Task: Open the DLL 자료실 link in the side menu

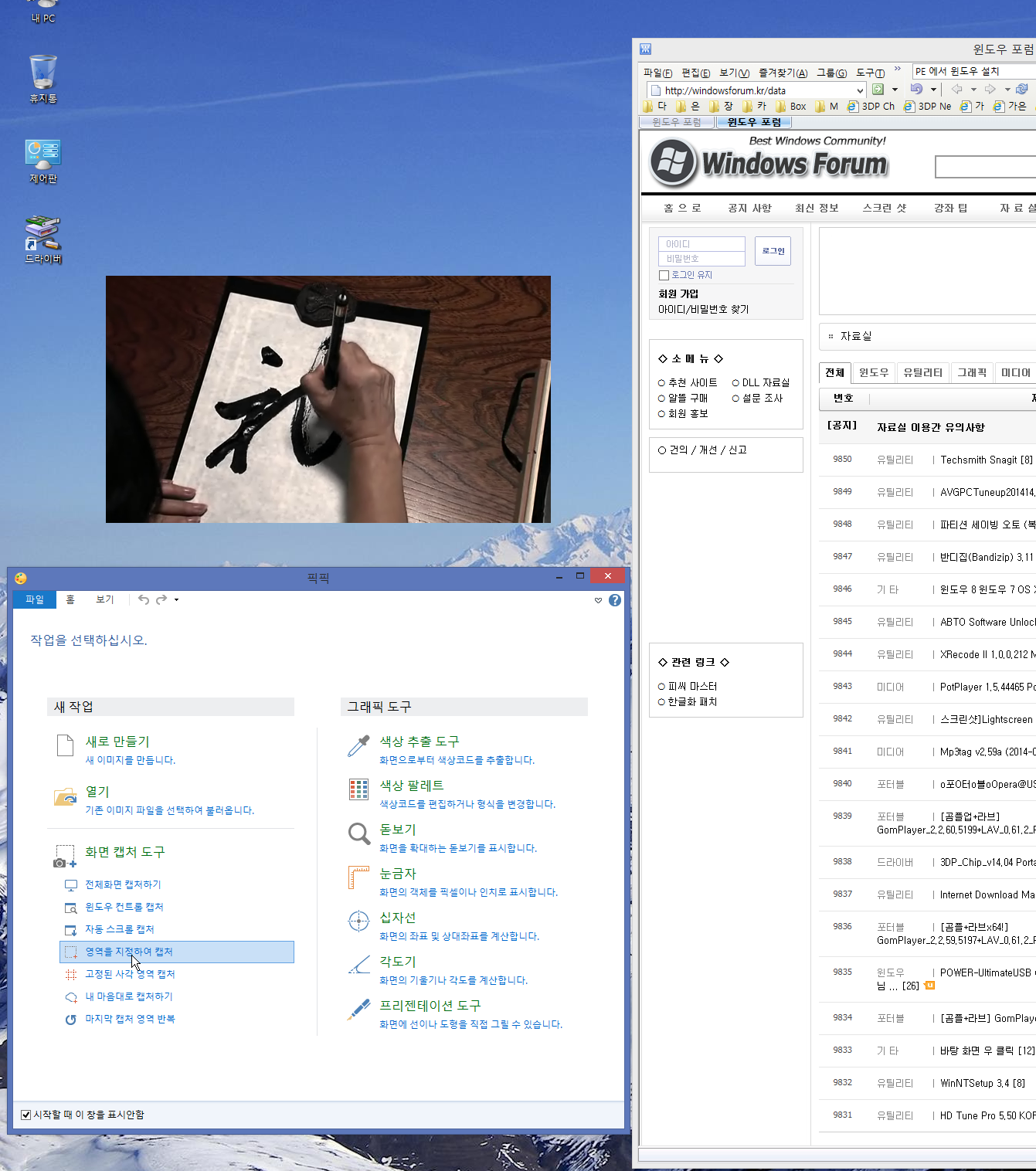Action: pyautogui.click(x=766, y=382)
